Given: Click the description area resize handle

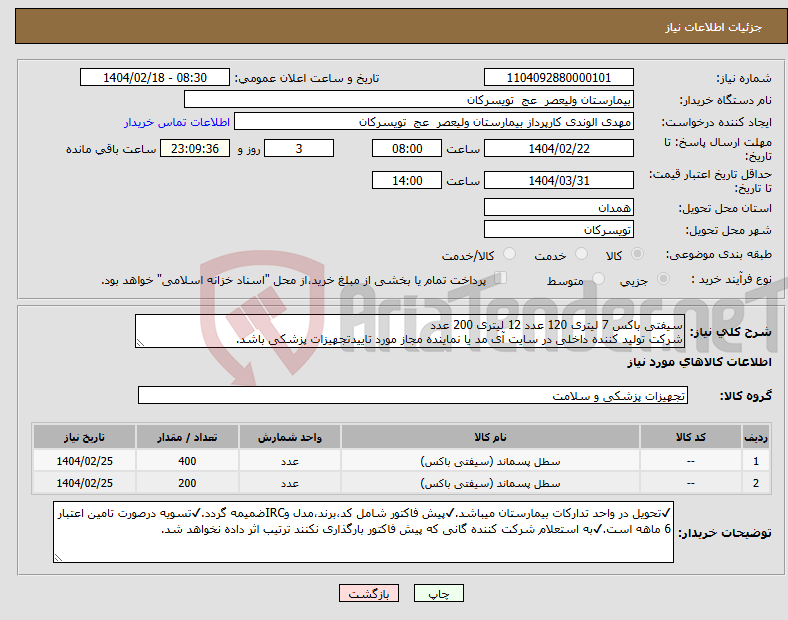Looking at the screenshot, I should coord(140,343).
